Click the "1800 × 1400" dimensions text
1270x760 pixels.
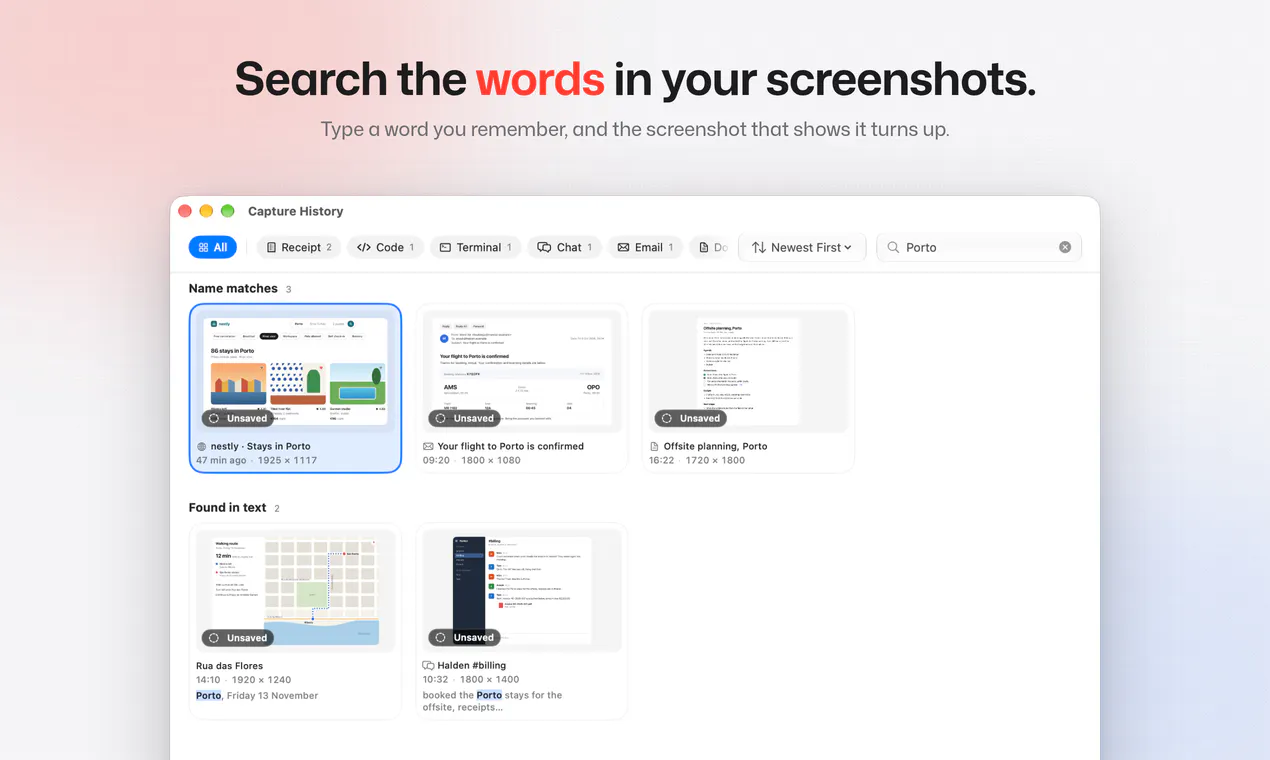pyautogui.click(x=491, y=680)
